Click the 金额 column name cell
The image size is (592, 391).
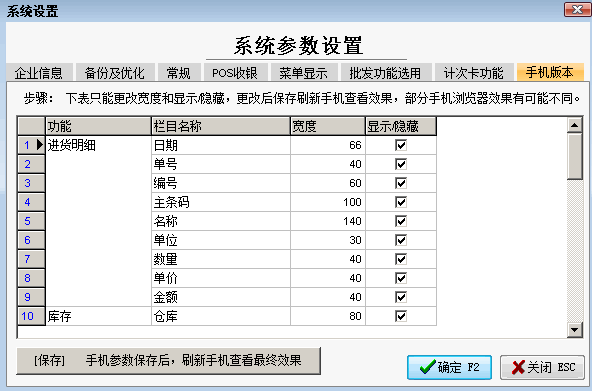coord(221,297)
